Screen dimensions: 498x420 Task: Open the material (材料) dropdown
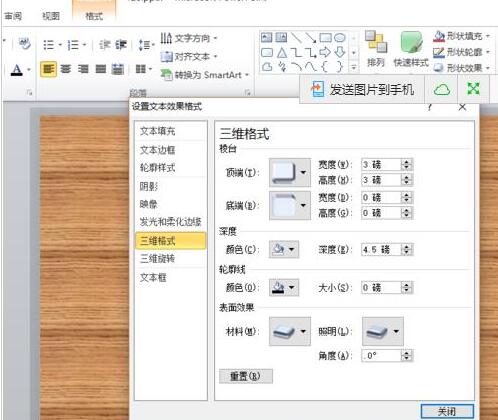290,331
